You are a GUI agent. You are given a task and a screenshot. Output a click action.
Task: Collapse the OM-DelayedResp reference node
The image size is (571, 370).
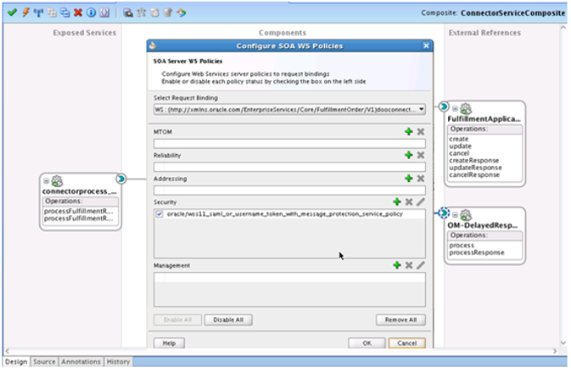455,215
